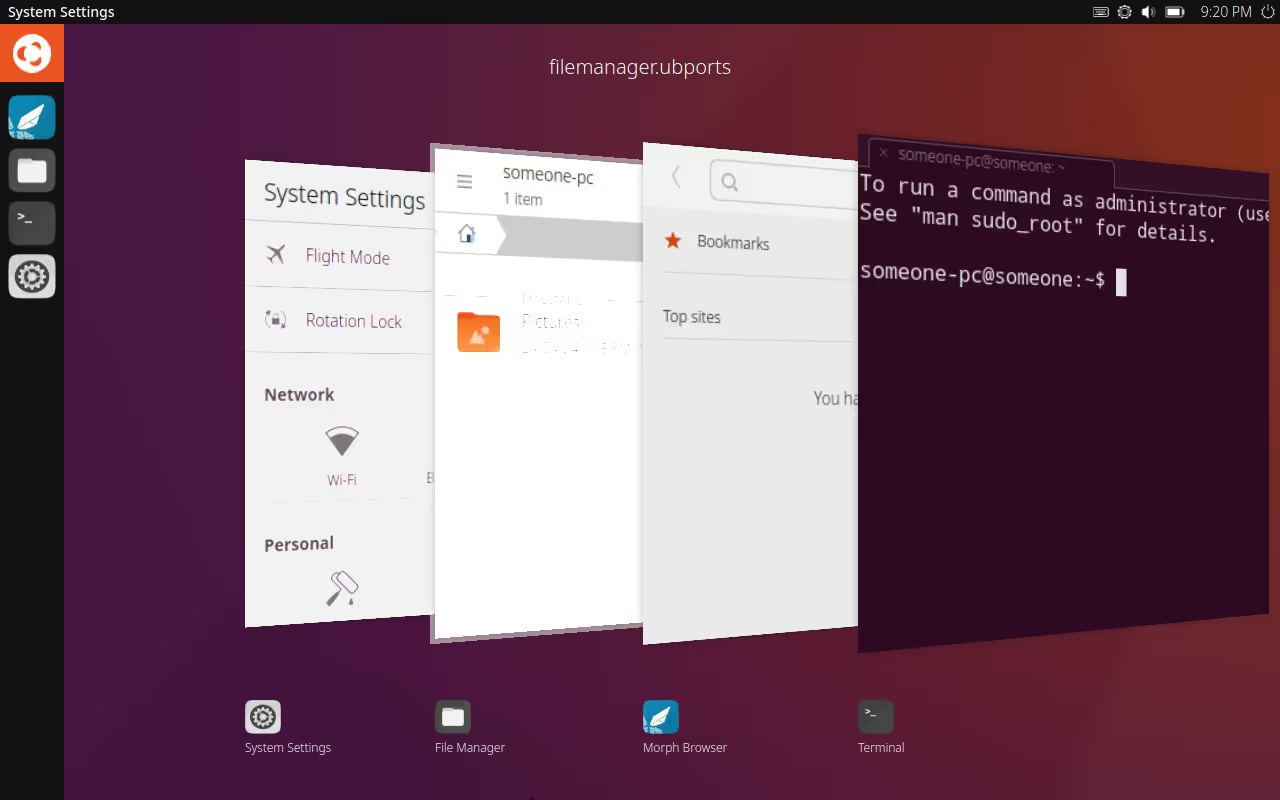Click the System Settings title in the menu bar

click(61, 11)
